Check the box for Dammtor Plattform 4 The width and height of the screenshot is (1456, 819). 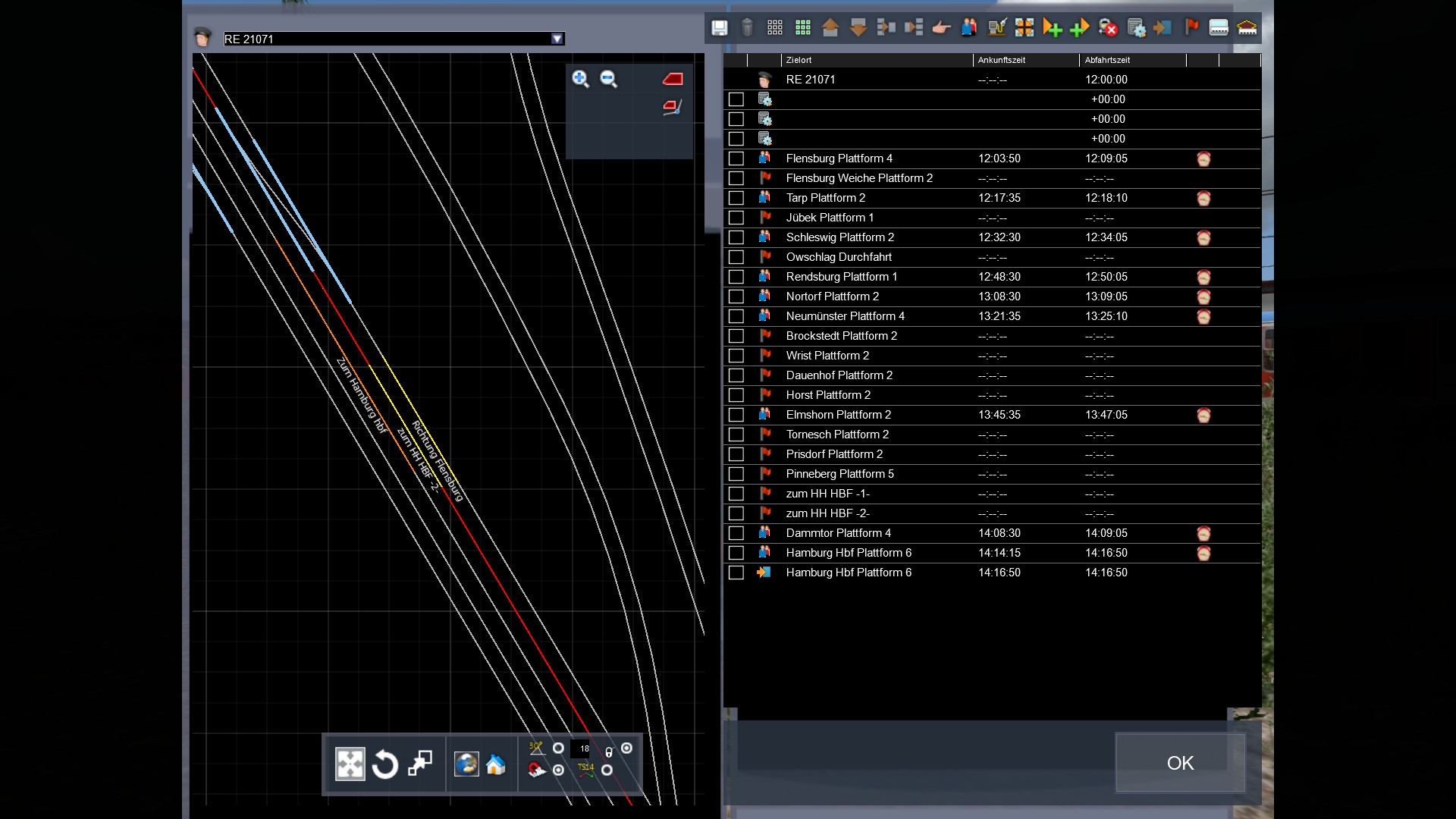[736, 533]
